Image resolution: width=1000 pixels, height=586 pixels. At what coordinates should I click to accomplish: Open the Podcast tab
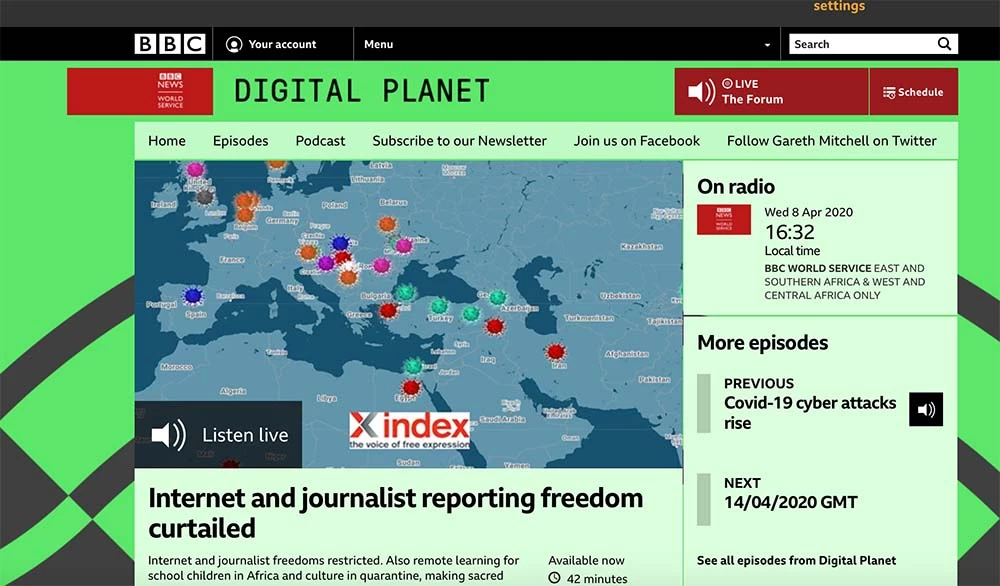[x=320, y=141]
